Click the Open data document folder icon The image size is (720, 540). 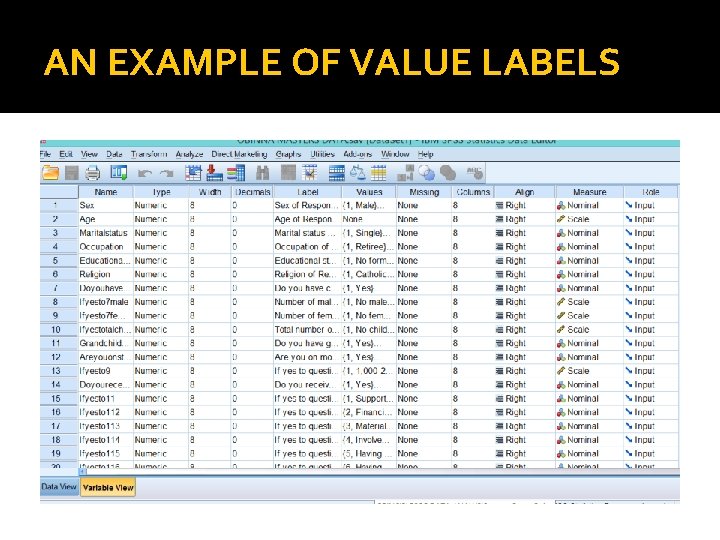50,173
